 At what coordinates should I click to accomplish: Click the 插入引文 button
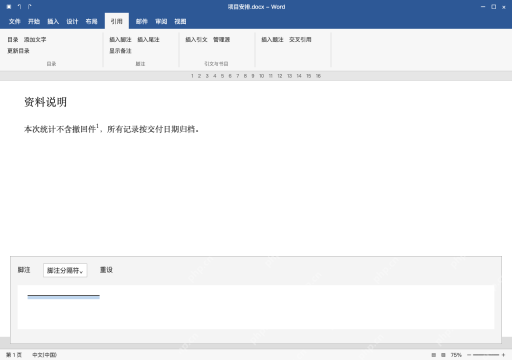click(x=196, y=39)
